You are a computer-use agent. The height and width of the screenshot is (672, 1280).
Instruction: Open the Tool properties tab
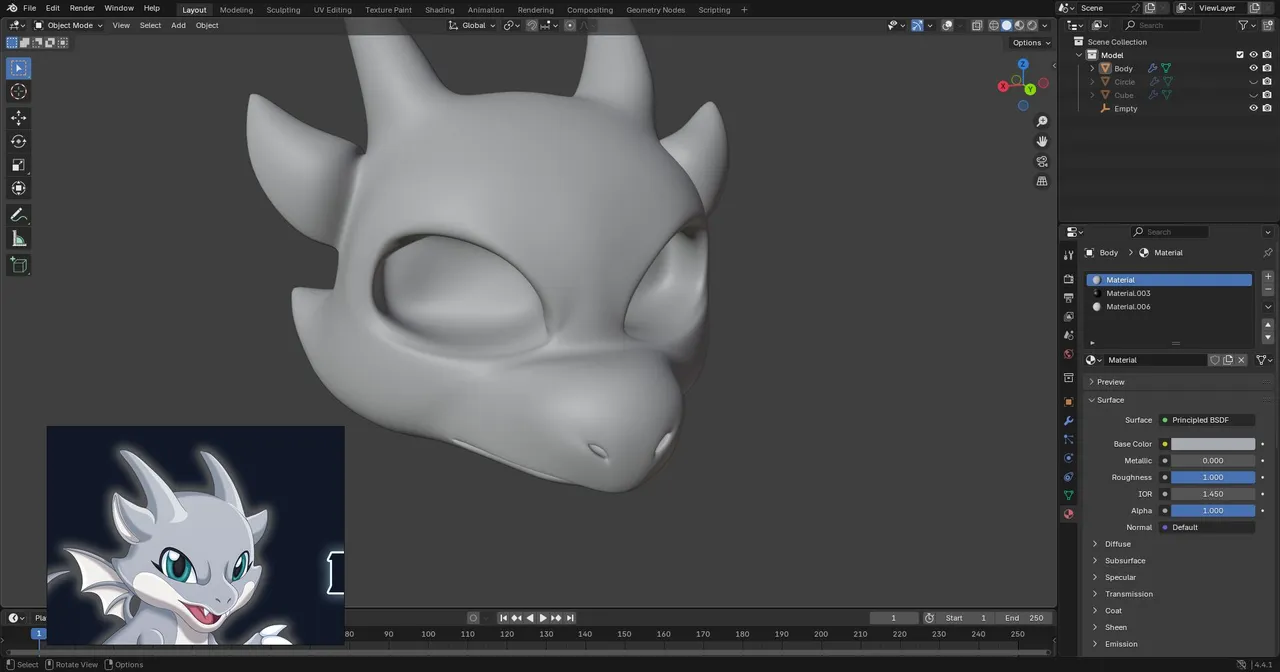click(1069, 255)
